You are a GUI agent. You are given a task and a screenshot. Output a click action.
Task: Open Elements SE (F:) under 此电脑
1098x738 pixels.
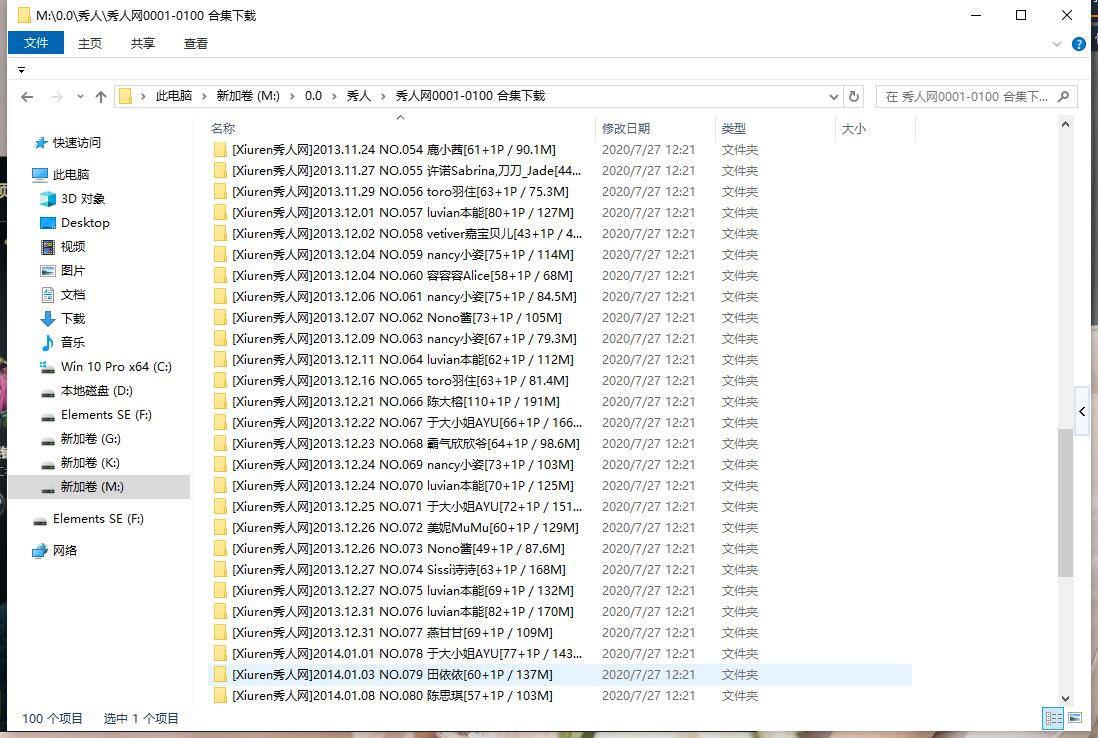(106, 415)
